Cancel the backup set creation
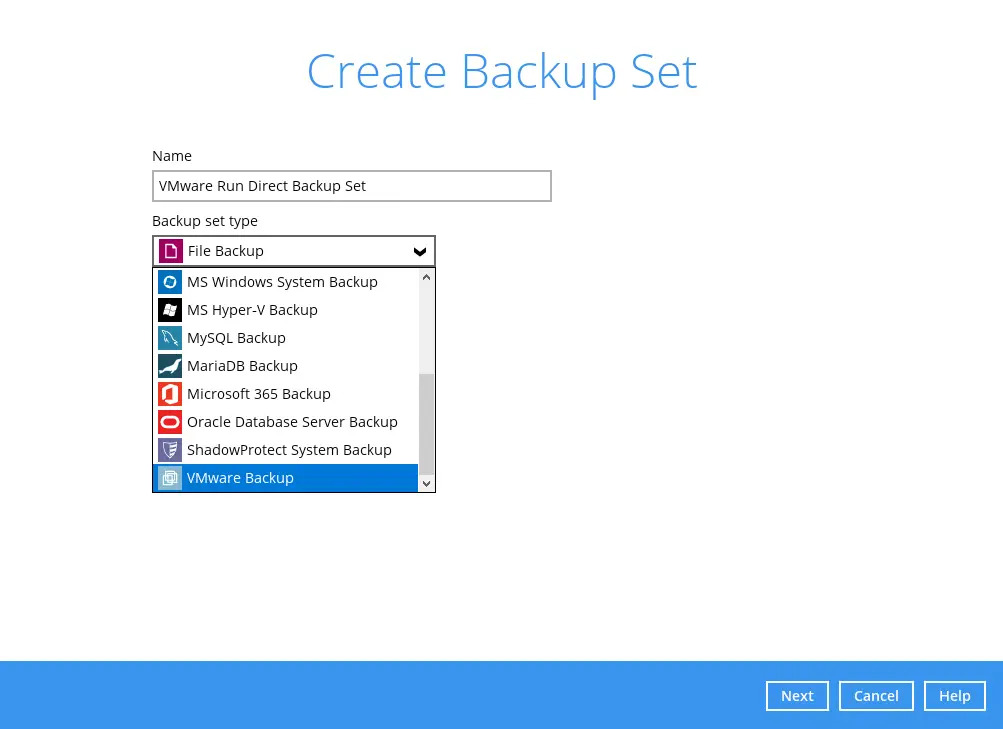The height and width of the screenshot is (729, 1003). (x=876, y=696)
